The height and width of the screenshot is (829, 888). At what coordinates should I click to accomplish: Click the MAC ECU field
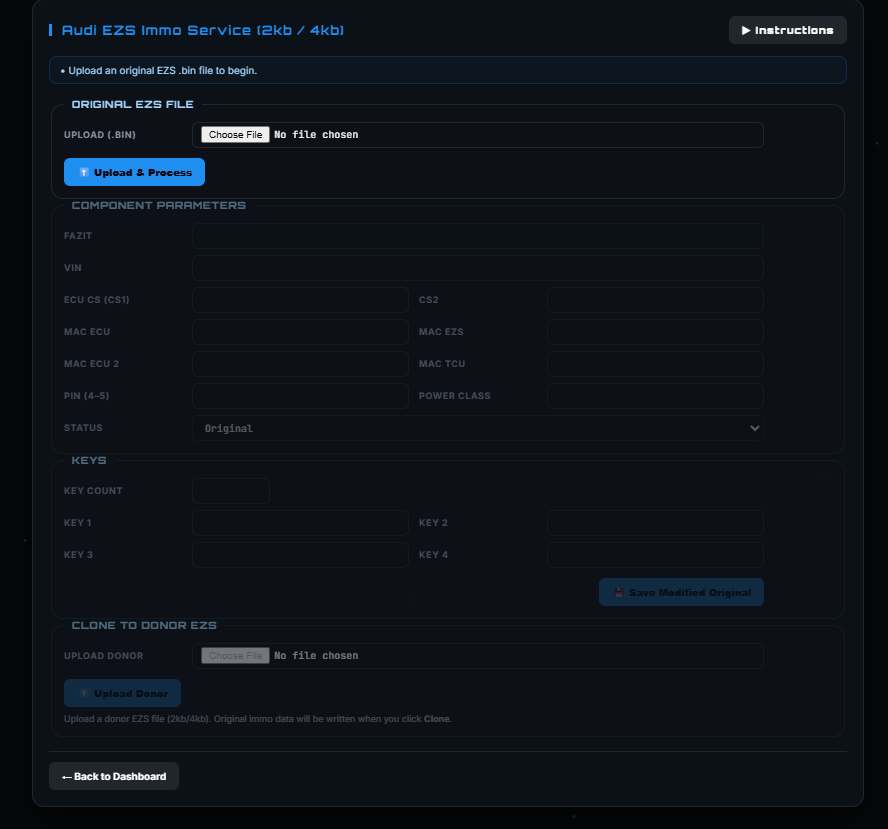point(300,332)
